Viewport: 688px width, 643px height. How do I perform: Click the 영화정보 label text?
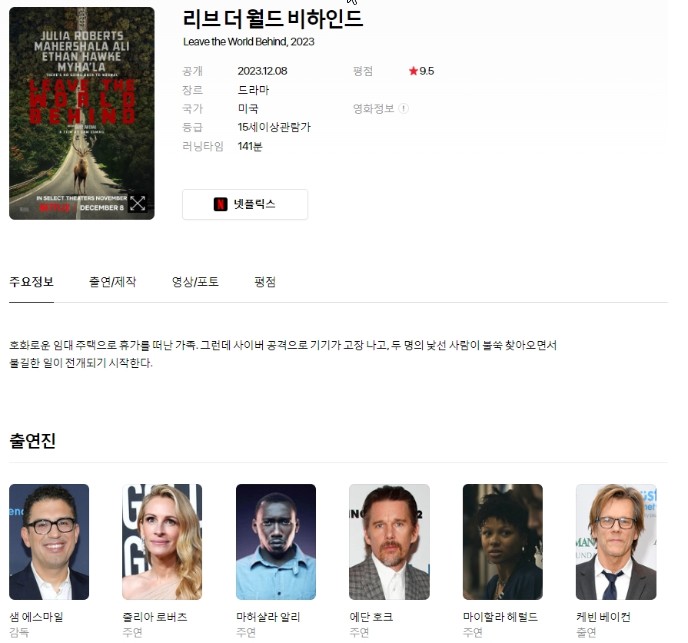tap(374, 108)
